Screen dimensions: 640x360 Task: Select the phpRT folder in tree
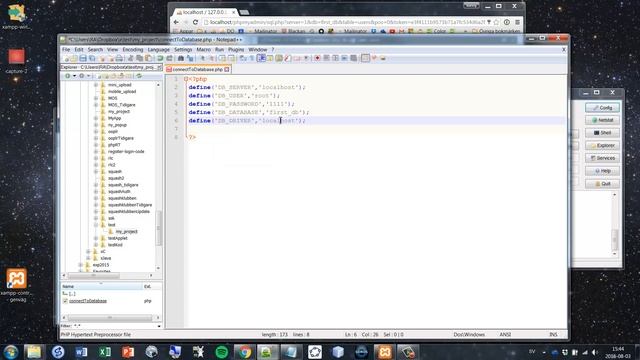point(114,145)
